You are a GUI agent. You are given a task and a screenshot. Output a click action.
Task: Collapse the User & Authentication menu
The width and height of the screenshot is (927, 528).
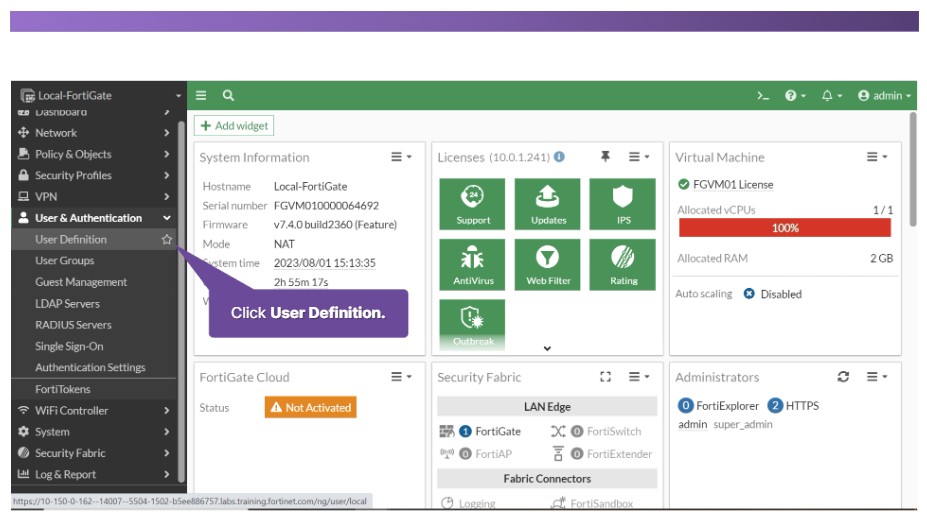tap(94, 218)
